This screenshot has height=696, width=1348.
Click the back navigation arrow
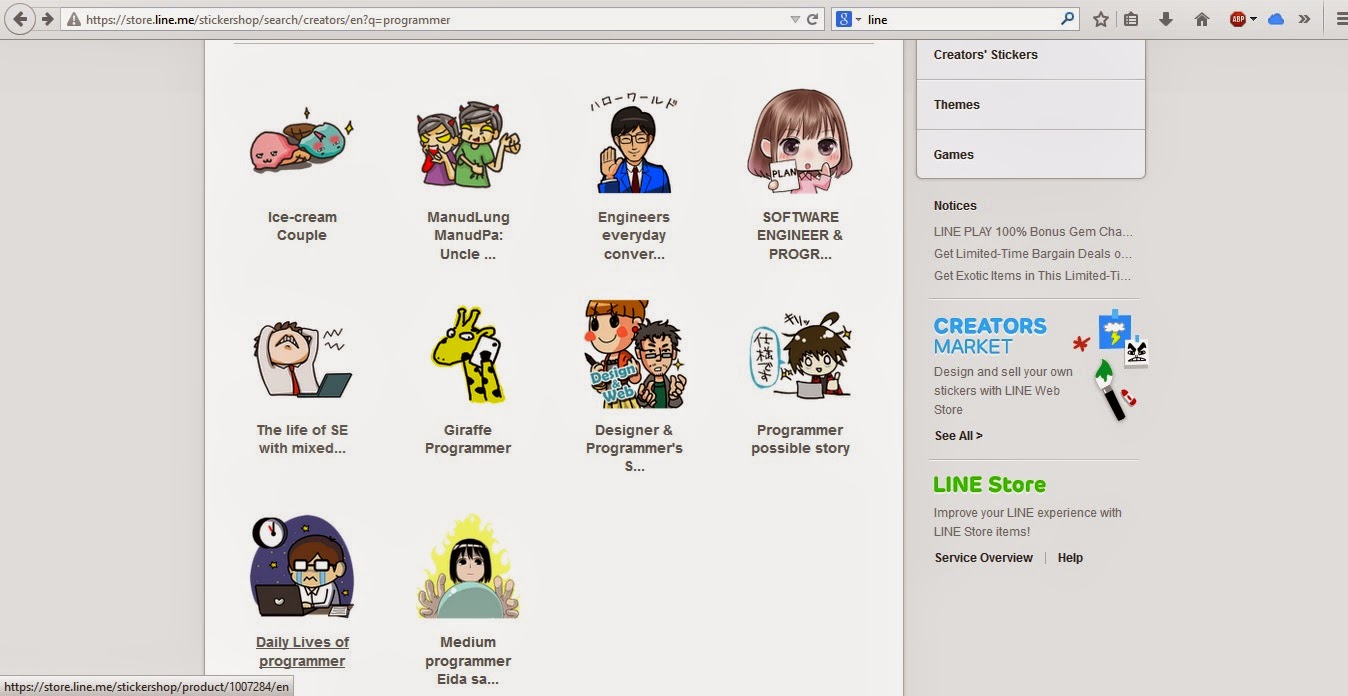click(x=18, y=18)
